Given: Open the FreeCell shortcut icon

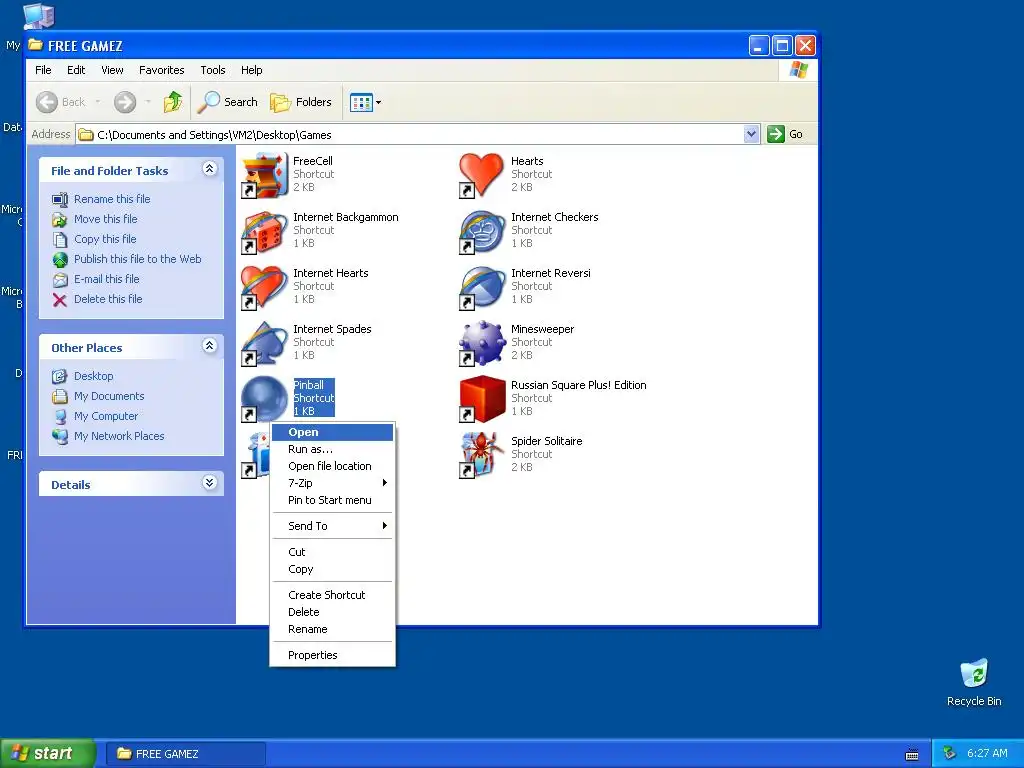Looking at the screenshot, I should tap(264, 175).
